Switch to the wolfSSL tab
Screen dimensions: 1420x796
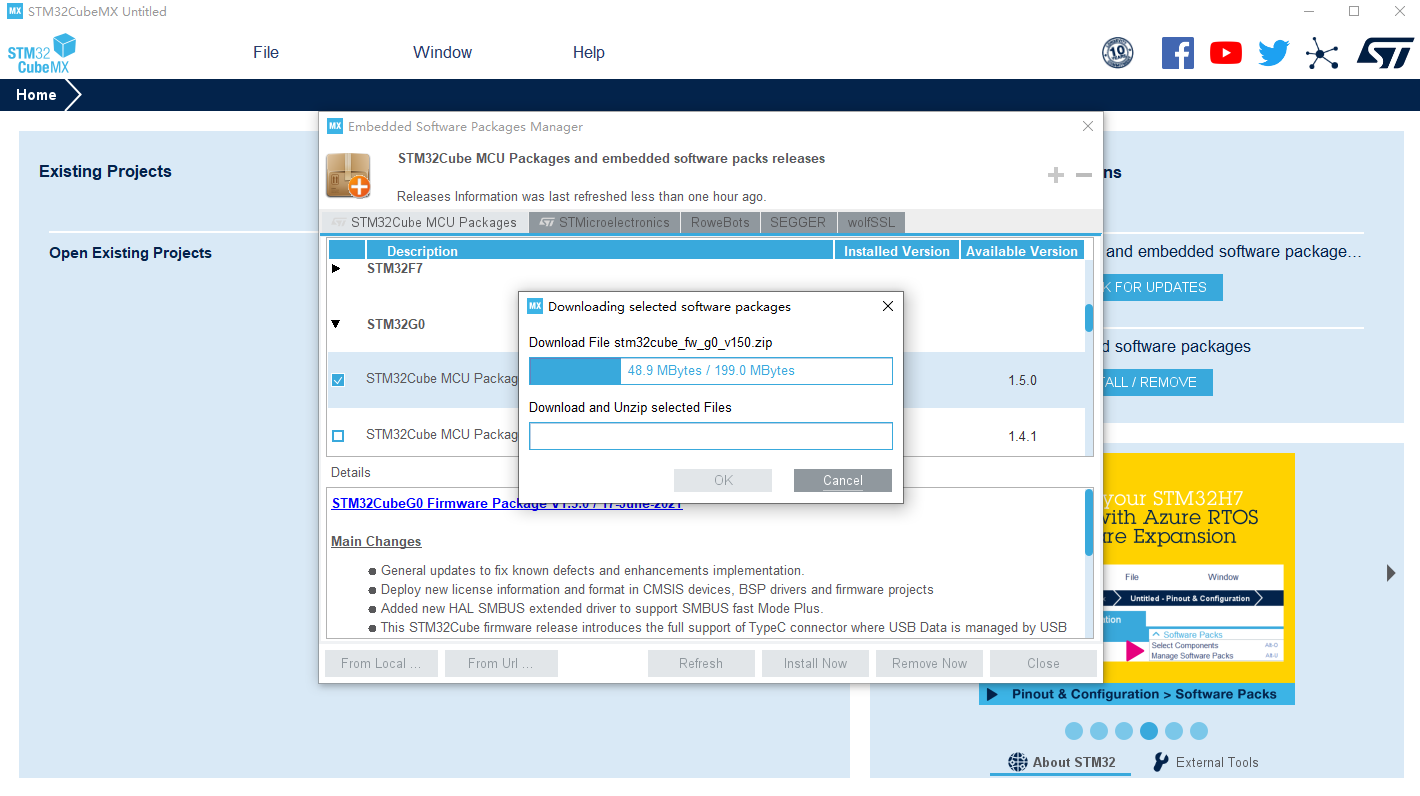872,222
